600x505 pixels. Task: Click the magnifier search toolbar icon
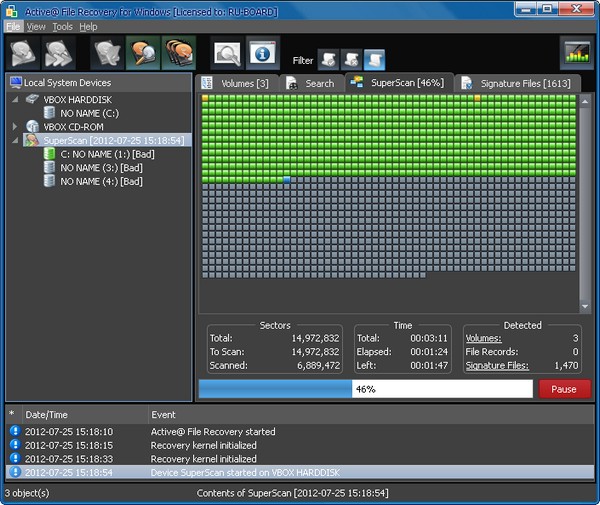[227, 55]
